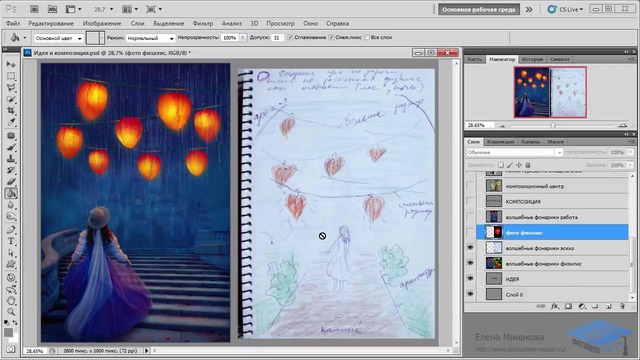Select the Healing Brush tool
The image size is (640, 360).
click(11, 136)
